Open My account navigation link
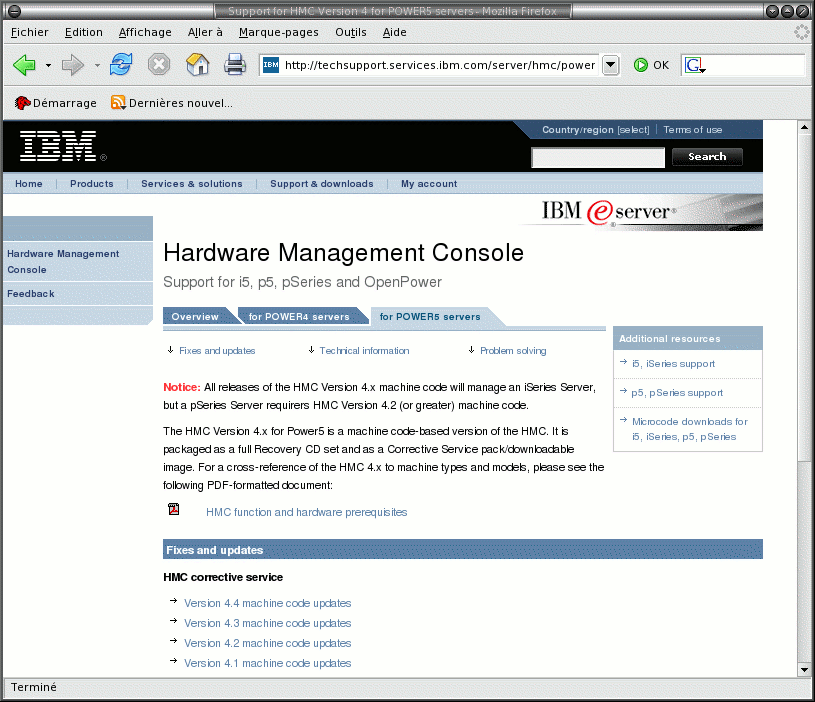 (429, 183)
